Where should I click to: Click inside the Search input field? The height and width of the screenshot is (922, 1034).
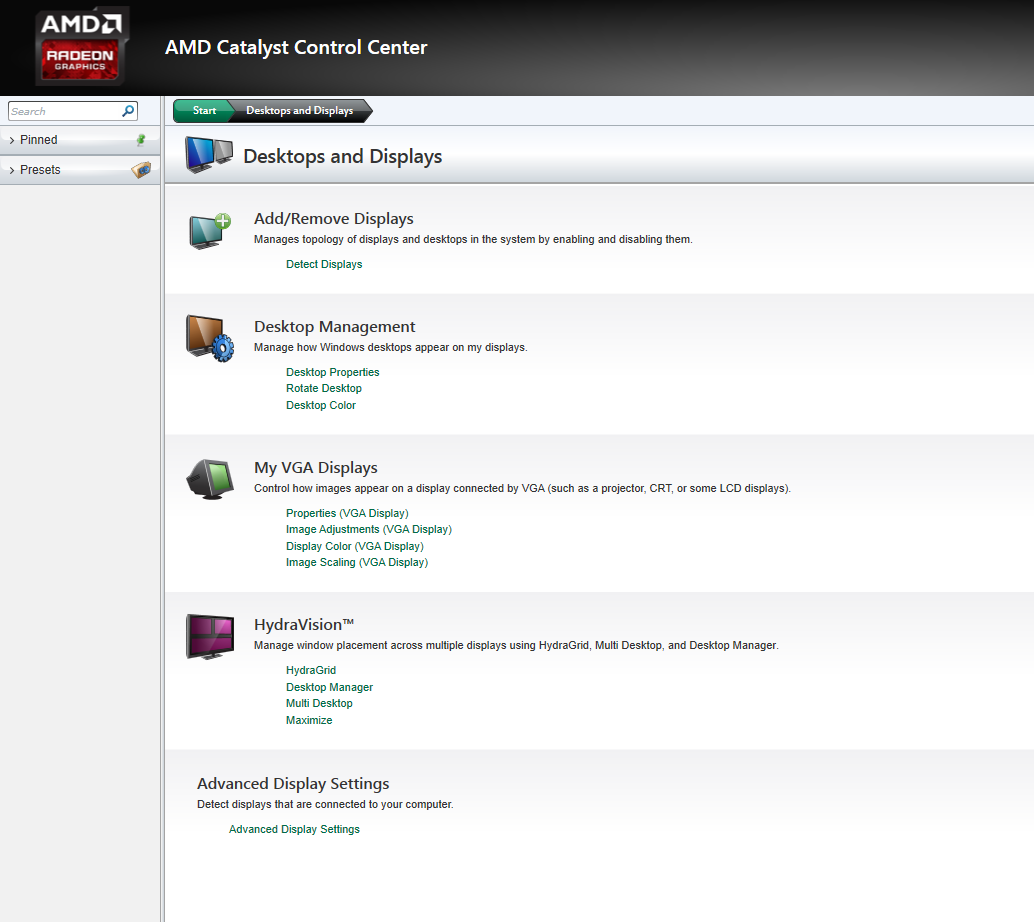[x=62, y=111]
